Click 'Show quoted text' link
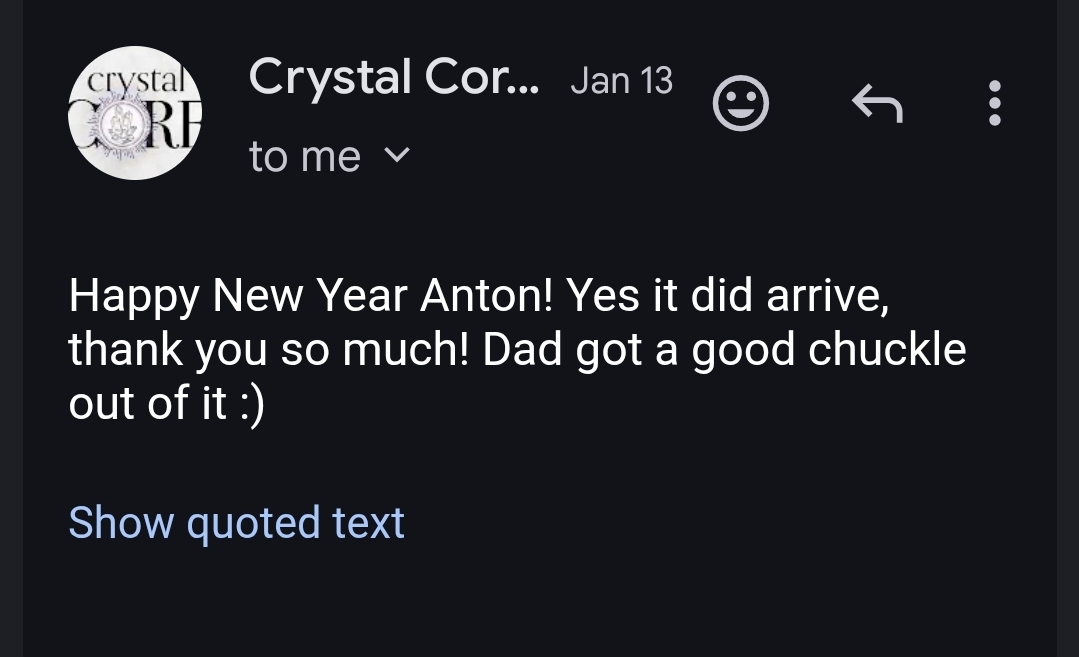1079x657 pixels. coord(237,523)
